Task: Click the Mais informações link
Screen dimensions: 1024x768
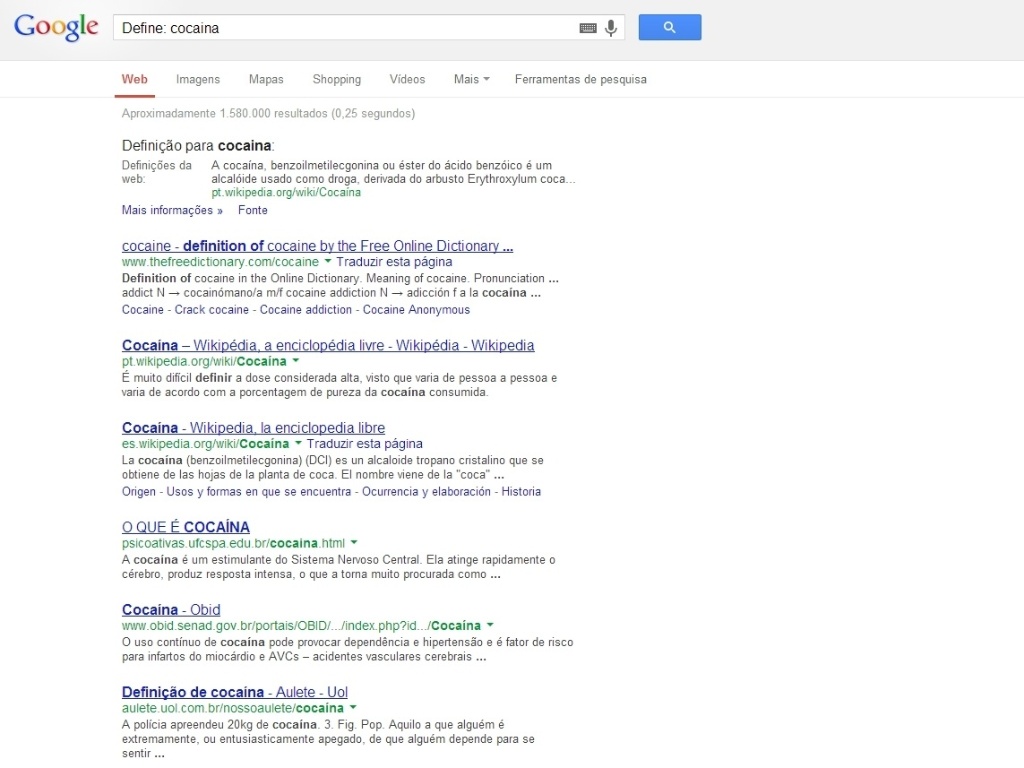Action: tap(166, 210)
